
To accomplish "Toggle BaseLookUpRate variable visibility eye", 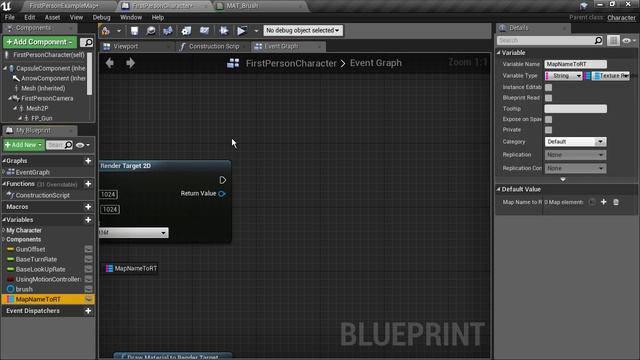I will [88, 269].
